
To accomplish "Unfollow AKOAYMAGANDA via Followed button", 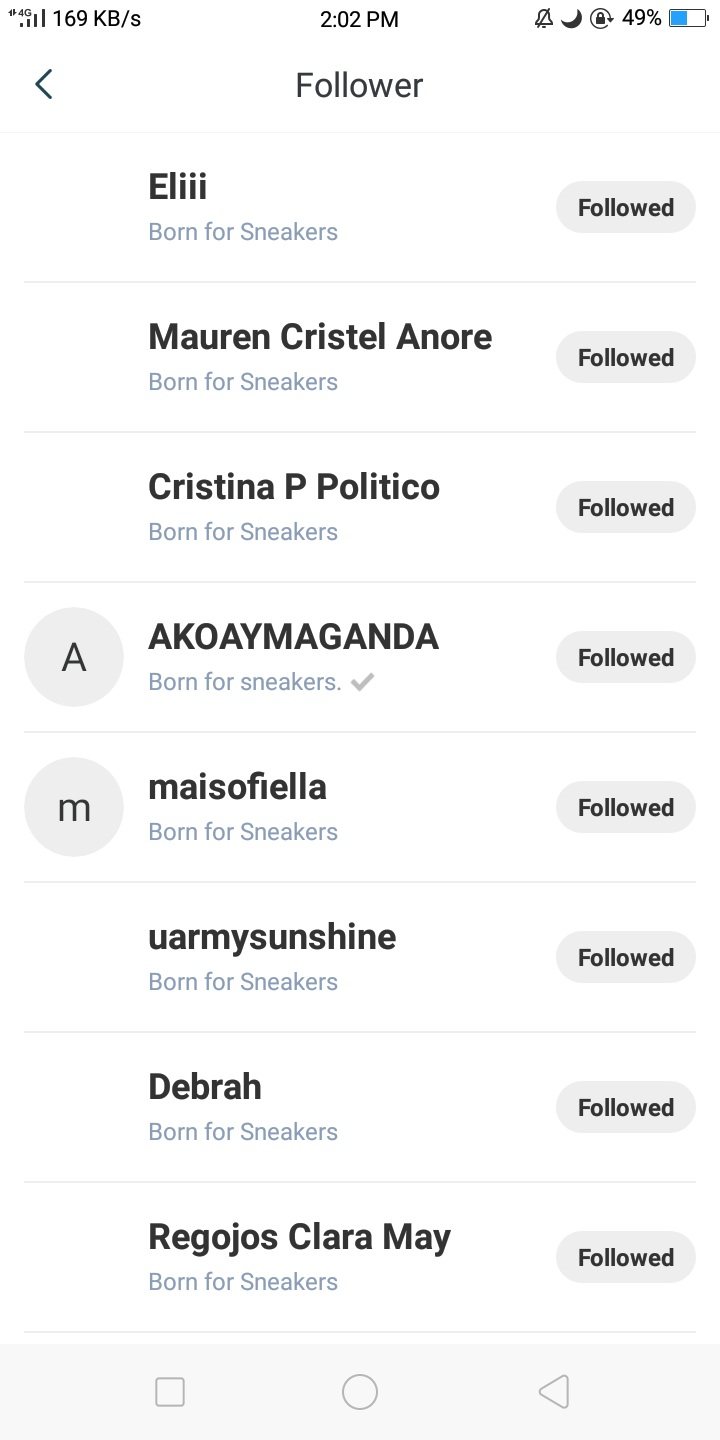I will [625, 657].
